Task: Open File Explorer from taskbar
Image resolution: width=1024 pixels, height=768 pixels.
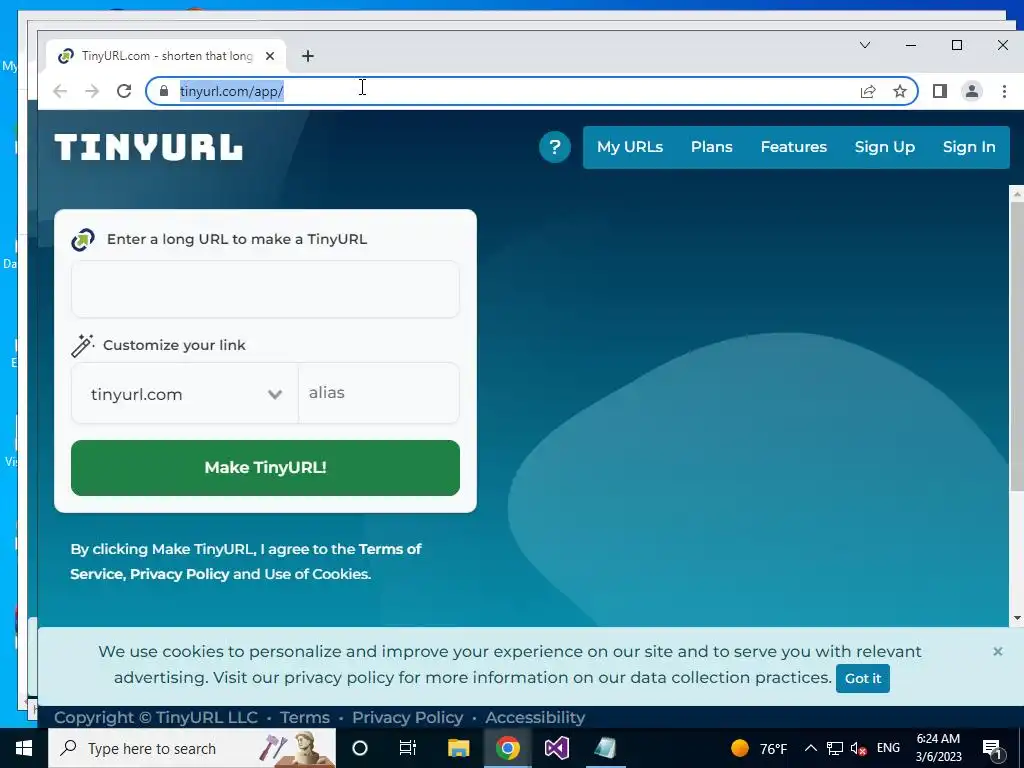Action: [x=458, y=748]
